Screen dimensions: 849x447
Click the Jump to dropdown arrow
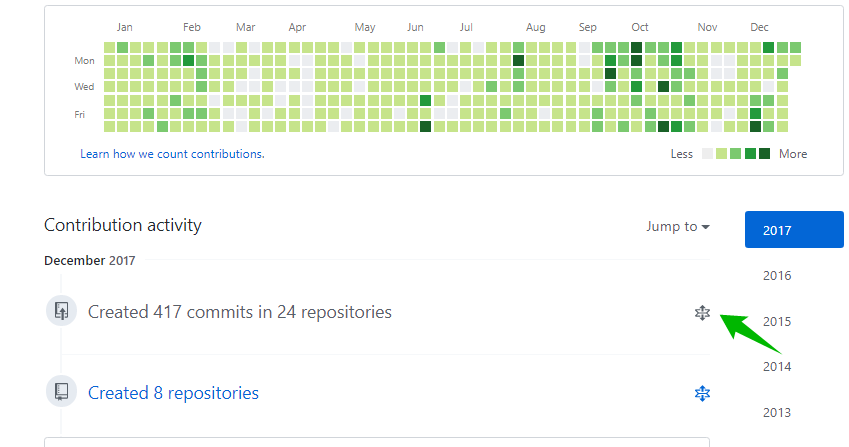706,227
